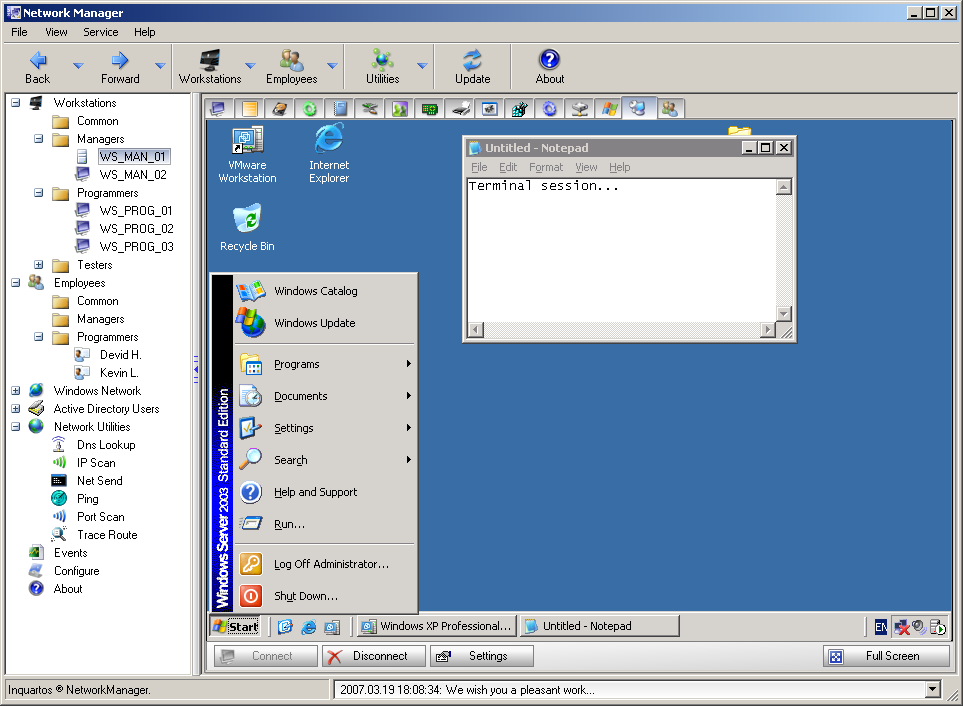Click the Settings button below remote view
This screenshot has height=706, width=963.
(x=482, y=656)
